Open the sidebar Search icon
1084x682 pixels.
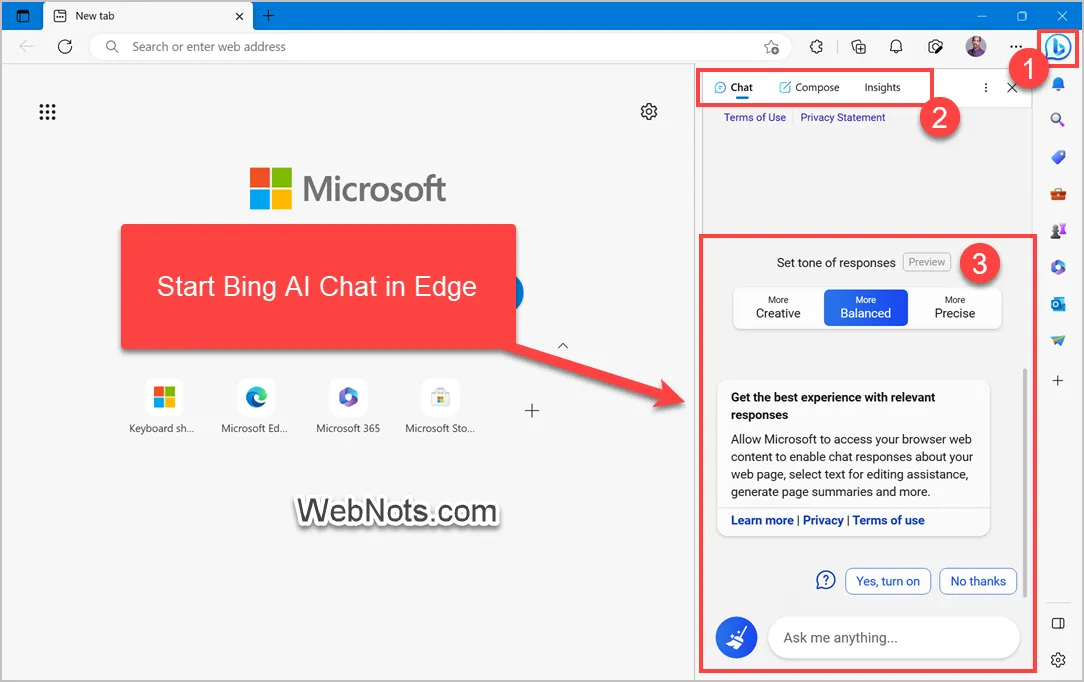pos(1058,120)
